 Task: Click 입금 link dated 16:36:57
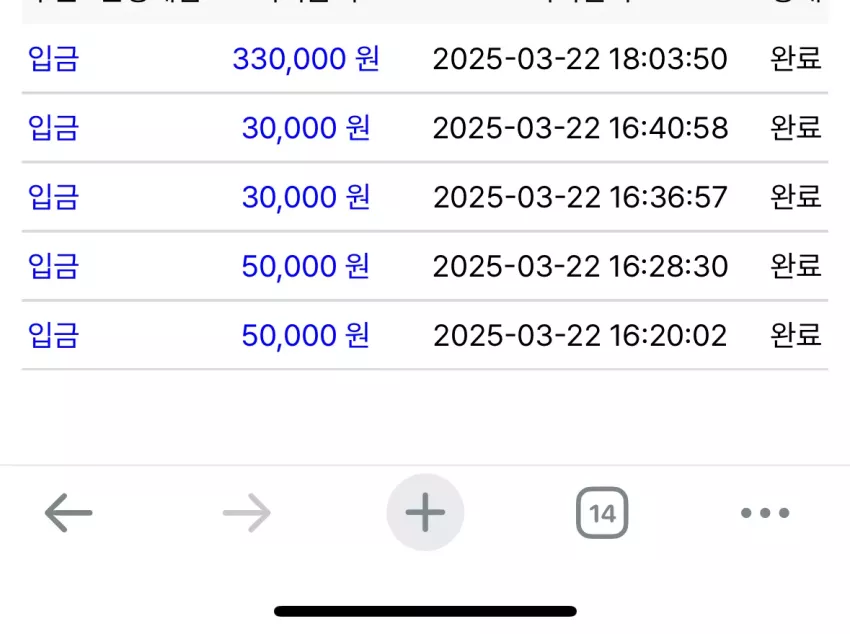click(54, 197)
